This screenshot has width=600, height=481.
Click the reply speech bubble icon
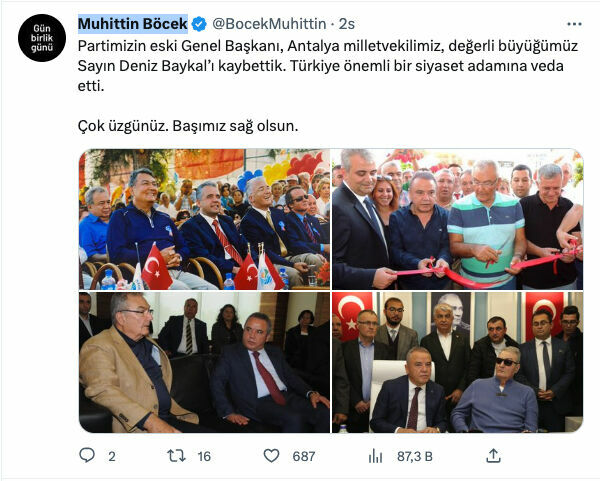tap(87, 455)
